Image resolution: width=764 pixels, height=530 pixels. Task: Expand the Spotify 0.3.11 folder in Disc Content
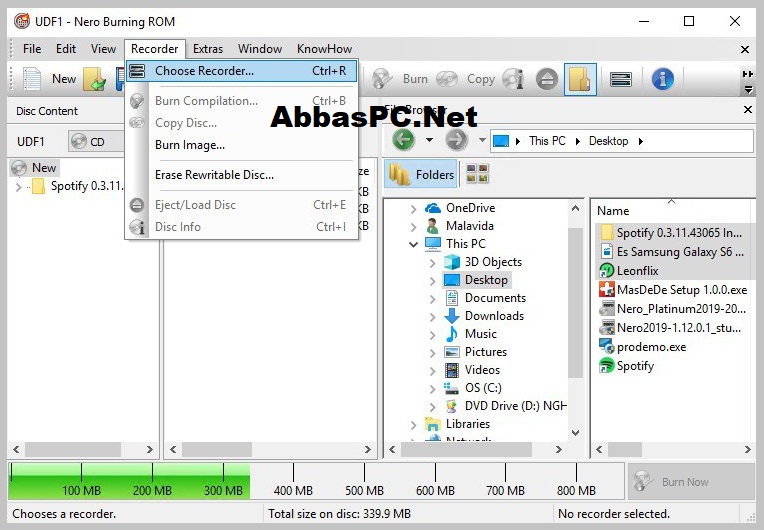click(x=19, y=187)
